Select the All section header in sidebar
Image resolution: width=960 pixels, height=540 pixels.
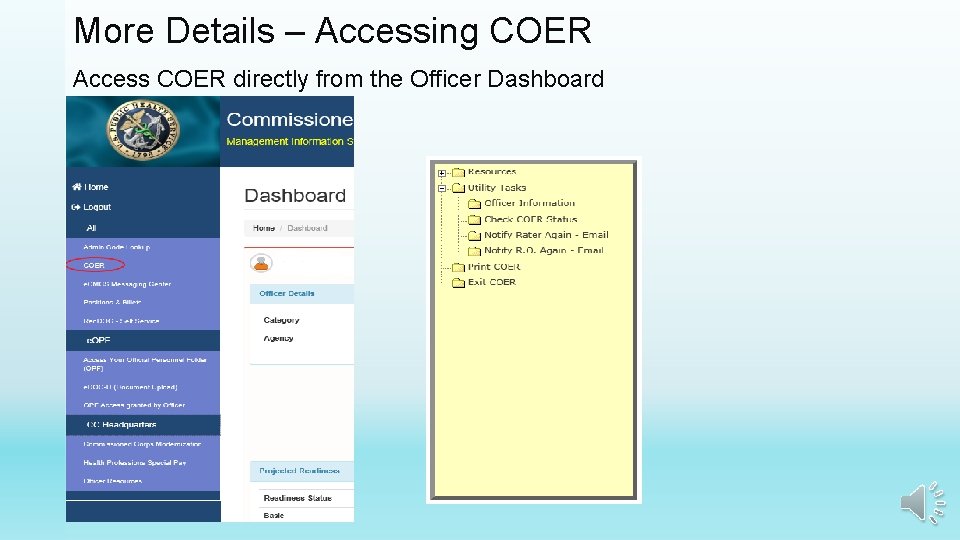[143, 228]
